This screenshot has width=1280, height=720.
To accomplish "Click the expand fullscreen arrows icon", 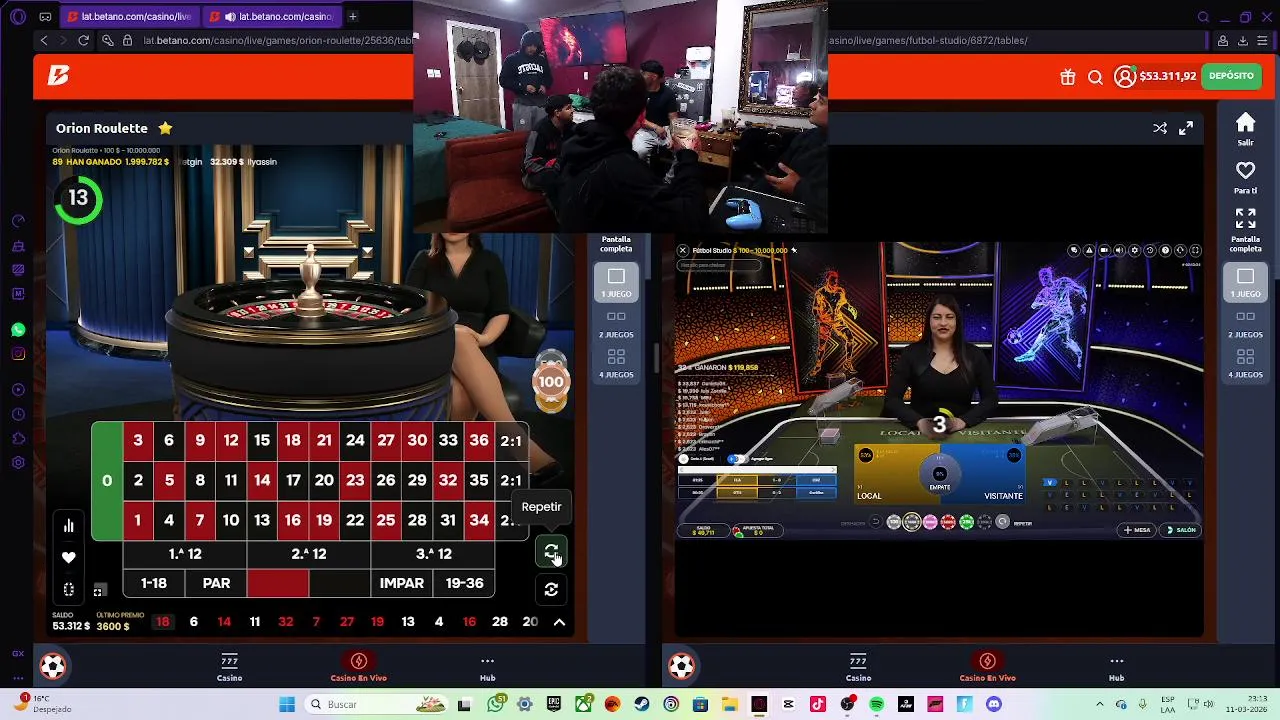I will click(1186, 128).
